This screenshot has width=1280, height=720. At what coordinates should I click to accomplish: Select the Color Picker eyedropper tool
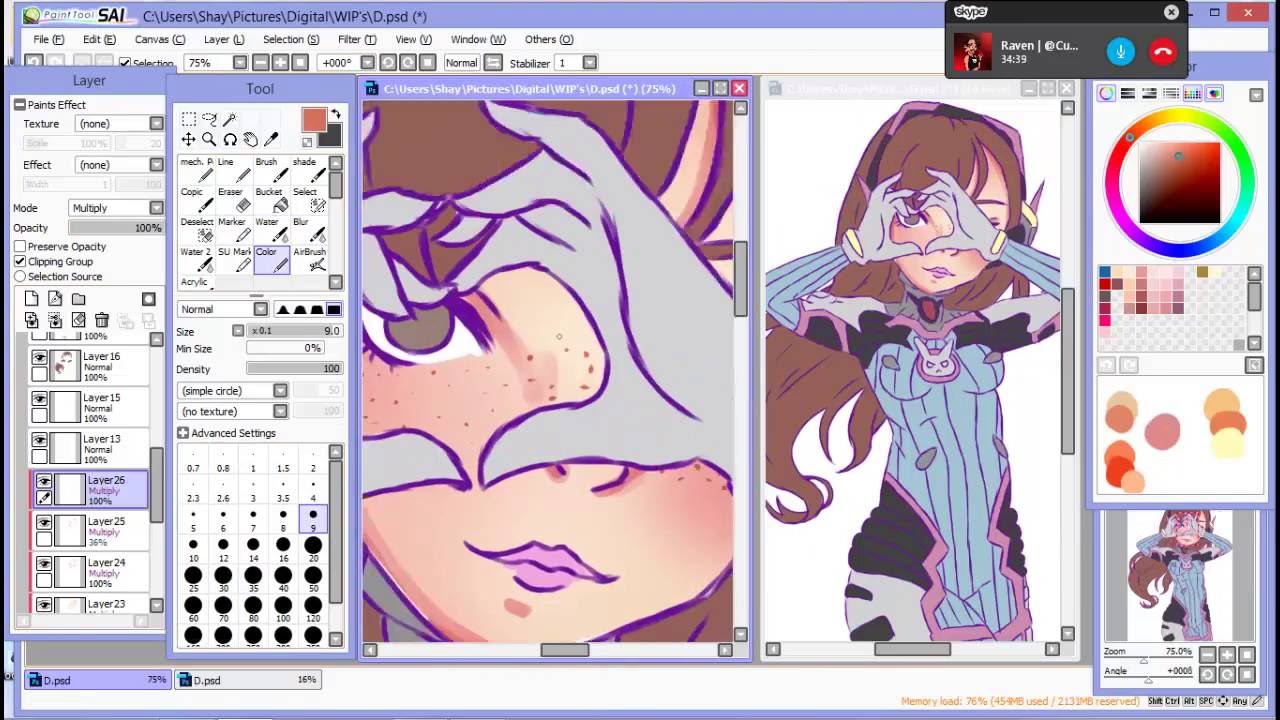pyautogui.click(x=271, y=140)
